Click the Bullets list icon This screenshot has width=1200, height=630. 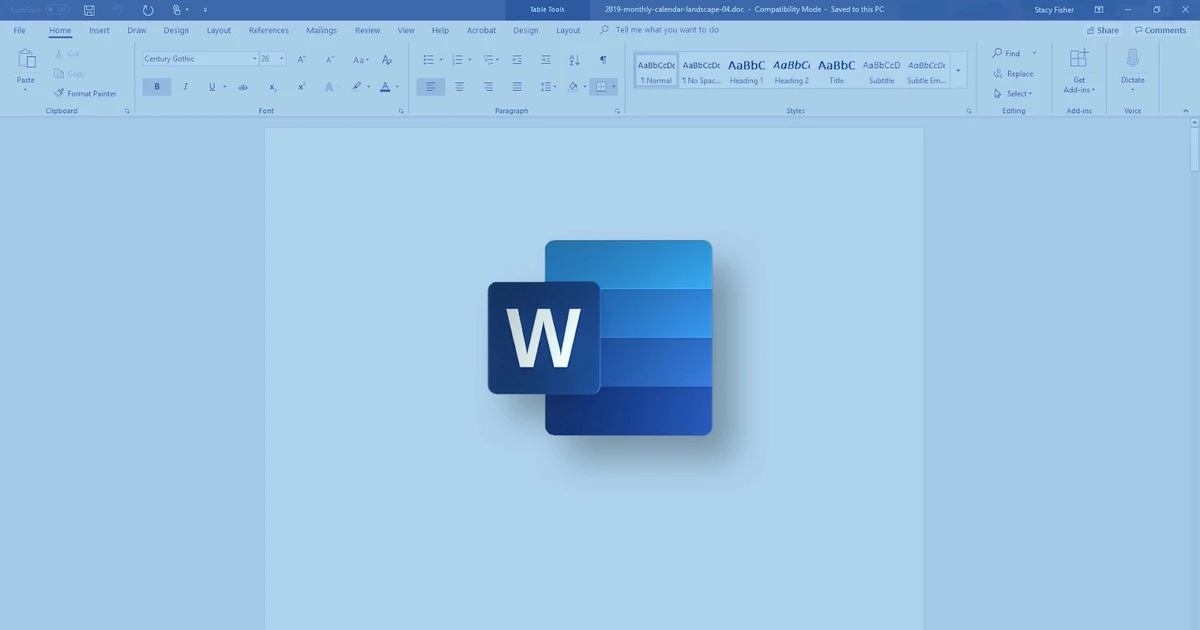pos(428,59)
